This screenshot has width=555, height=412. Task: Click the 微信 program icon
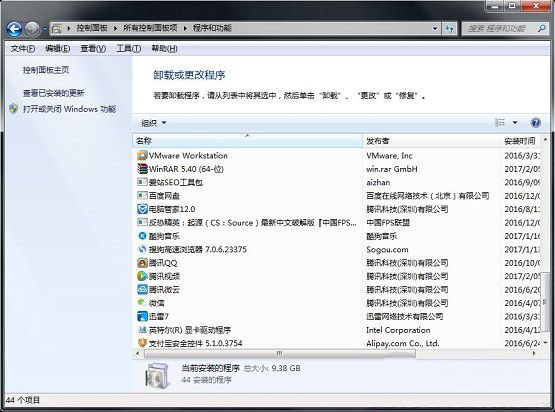[142, 303]
